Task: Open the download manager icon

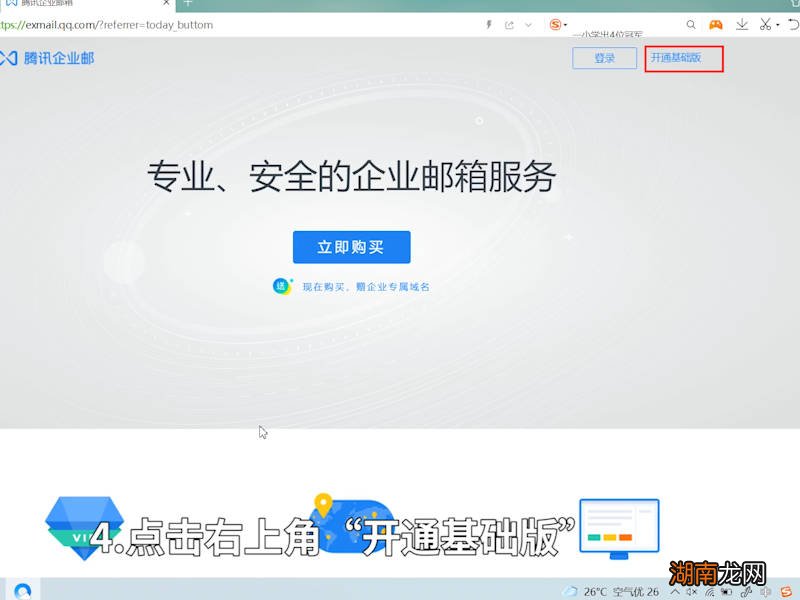Action: pos(742,24)
